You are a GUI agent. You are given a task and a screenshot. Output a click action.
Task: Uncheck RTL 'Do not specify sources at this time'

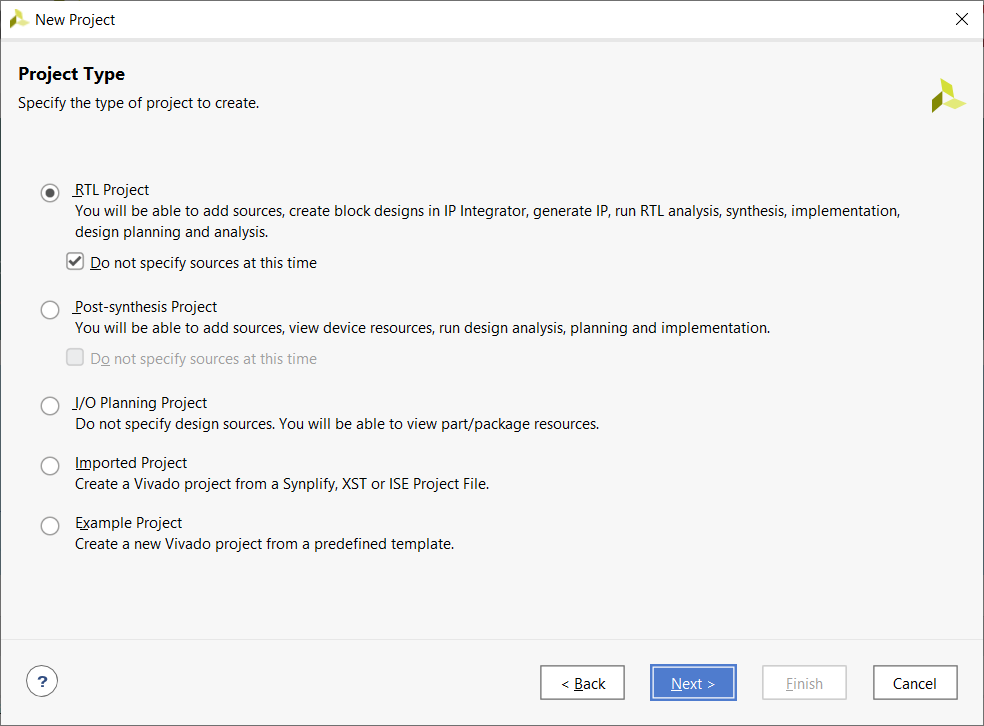click(x=75, y=261)
